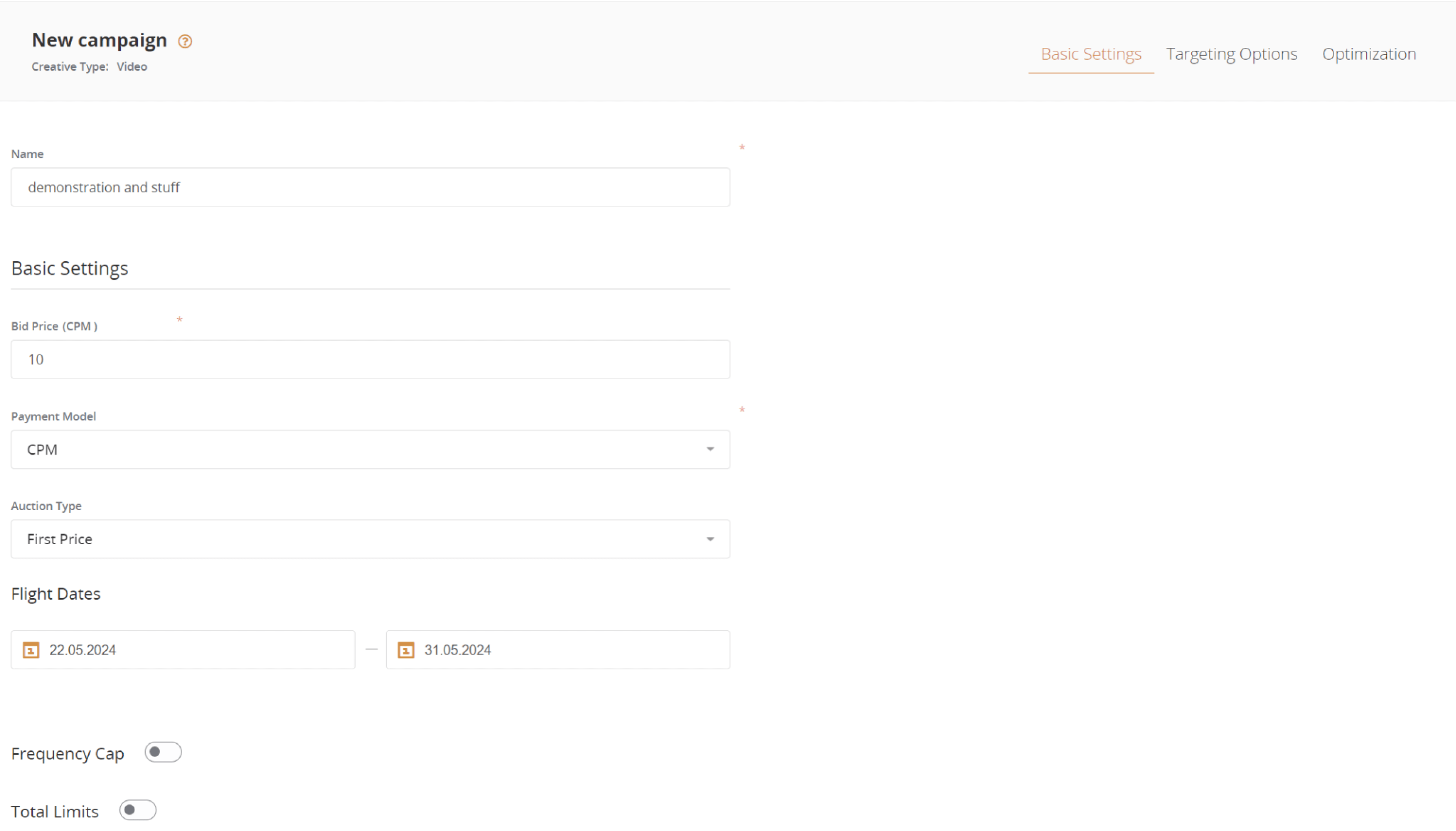1456x831 pixels.
Task: Click Auction Type dropdown arrow
Action: (710, 539)
